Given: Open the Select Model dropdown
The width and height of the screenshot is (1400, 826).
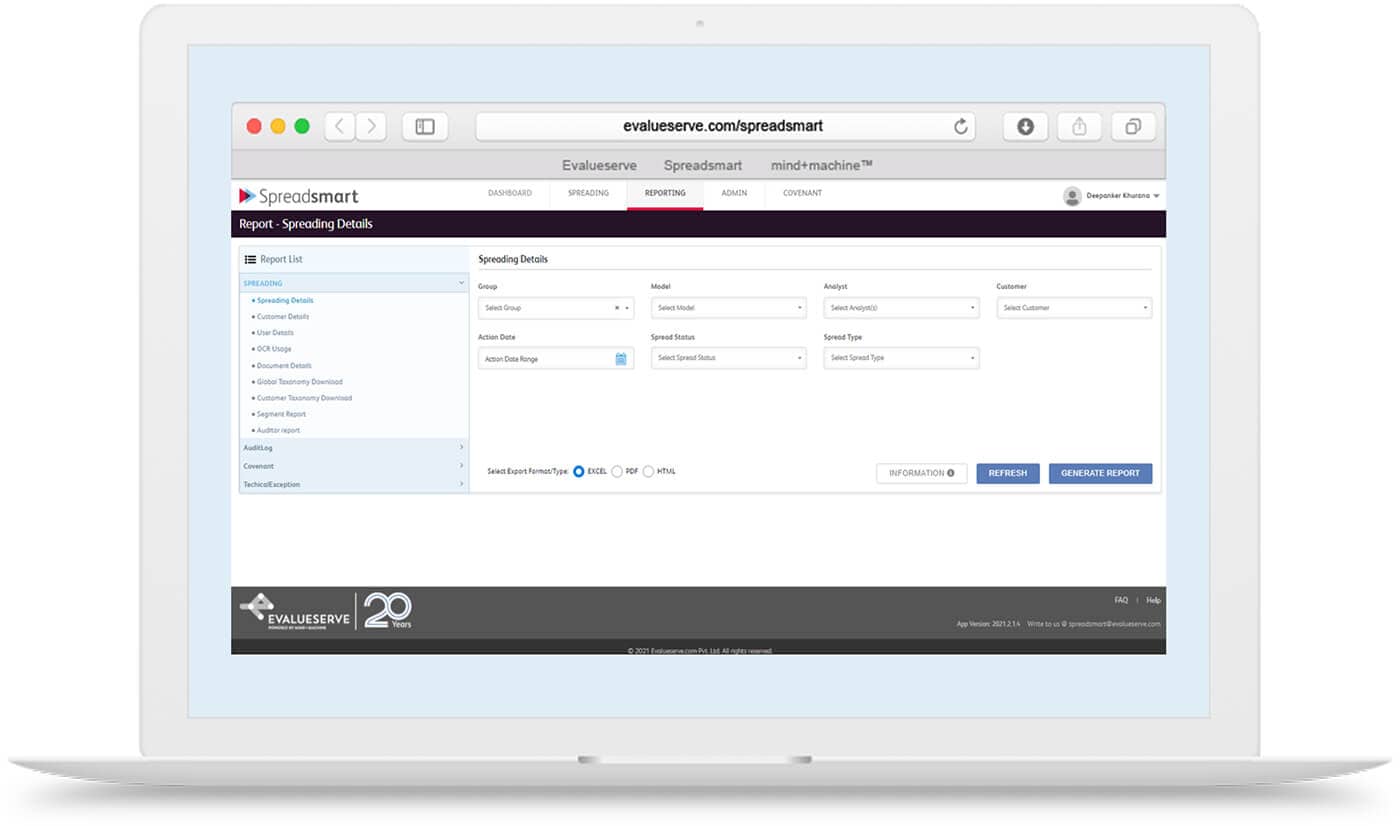Looking at the screenshot, I should click(729, 308).
